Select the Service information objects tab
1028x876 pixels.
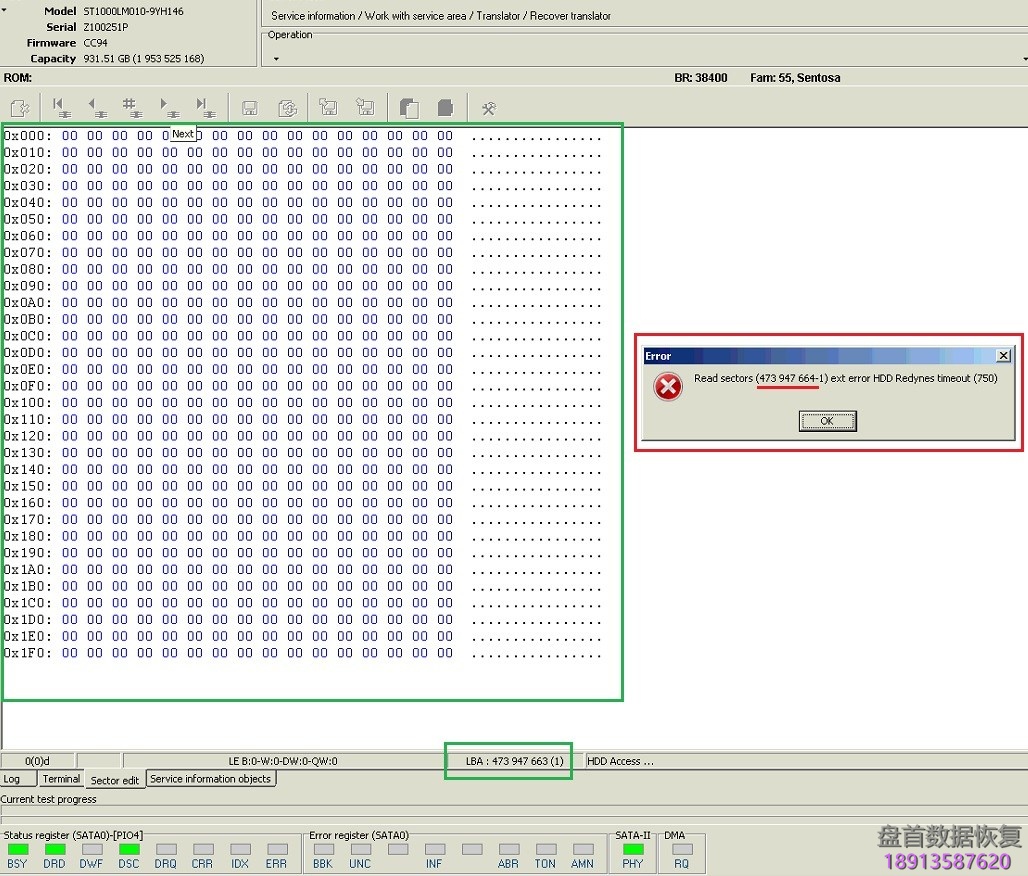(x=210, y=779)
